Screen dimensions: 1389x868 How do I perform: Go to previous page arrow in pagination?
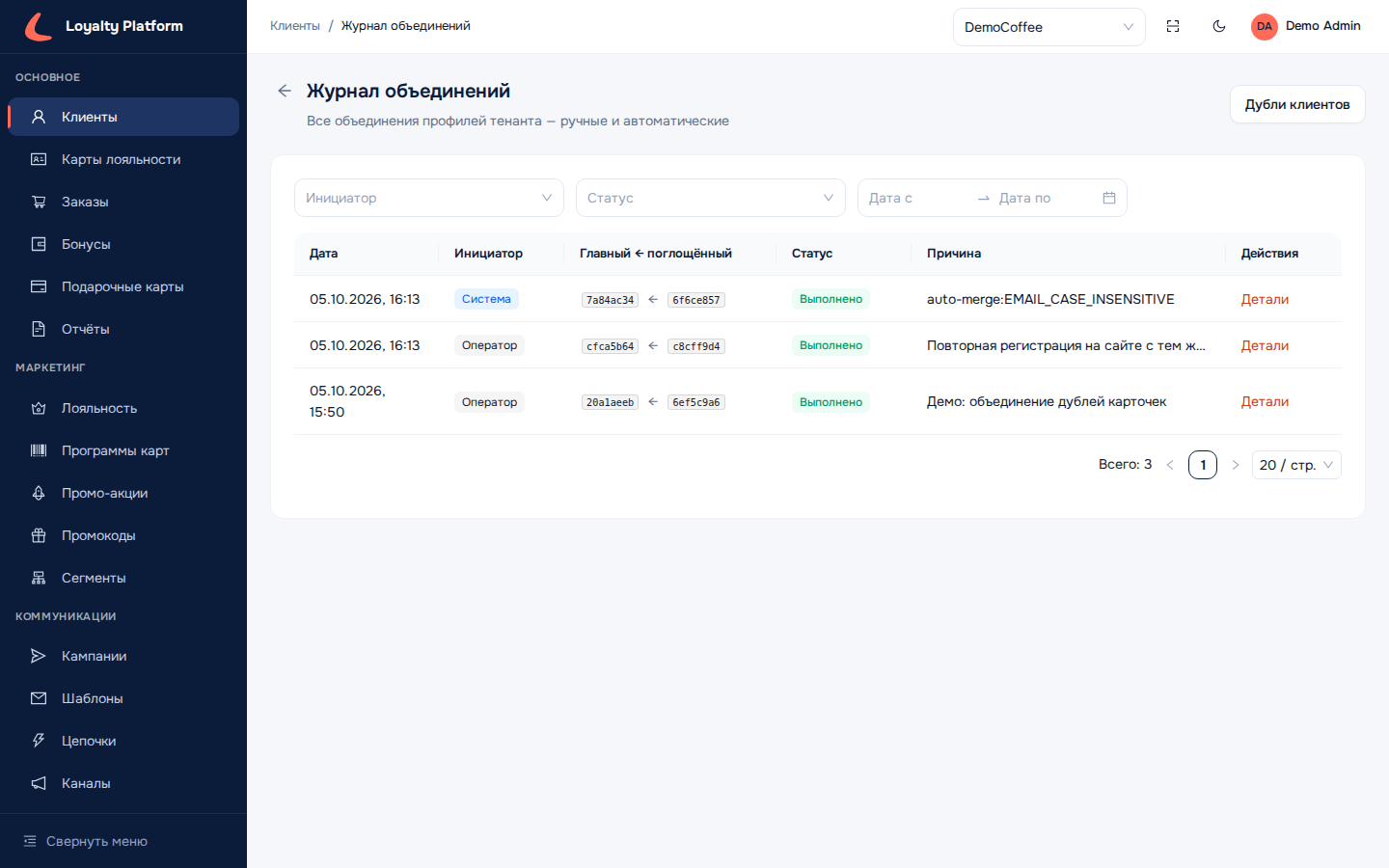pyautogui.click(x=1170, y=465)
